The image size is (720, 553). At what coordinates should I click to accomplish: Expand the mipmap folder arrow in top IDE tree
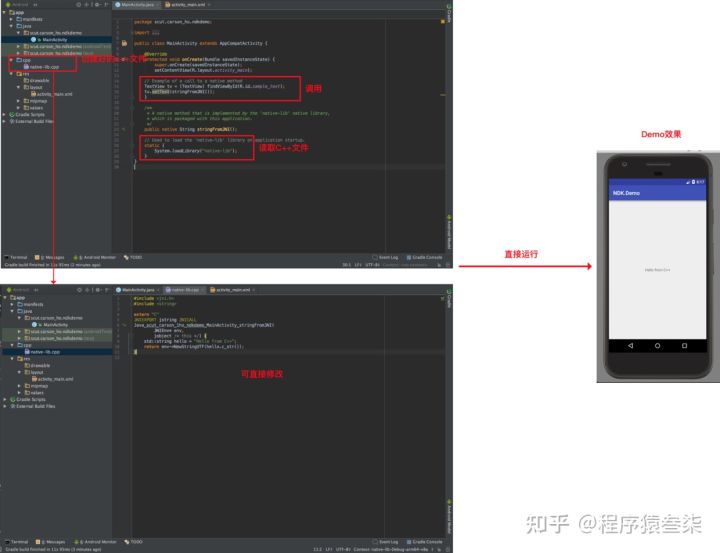point(18,101)
